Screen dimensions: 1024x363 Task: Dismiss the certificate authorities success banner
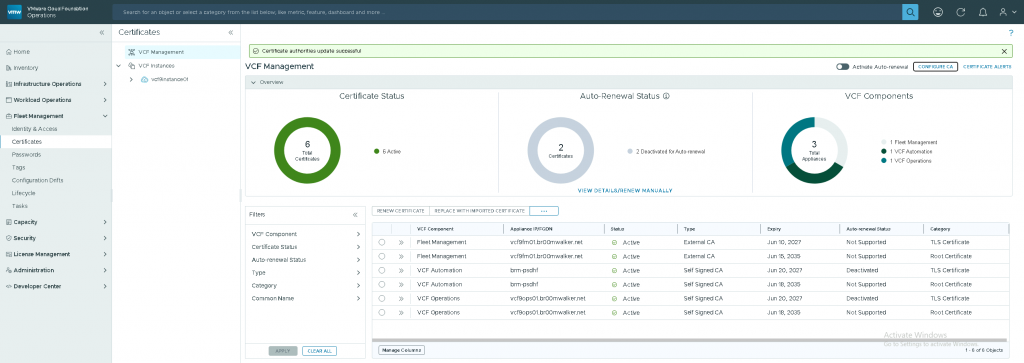click(1004, 51)
